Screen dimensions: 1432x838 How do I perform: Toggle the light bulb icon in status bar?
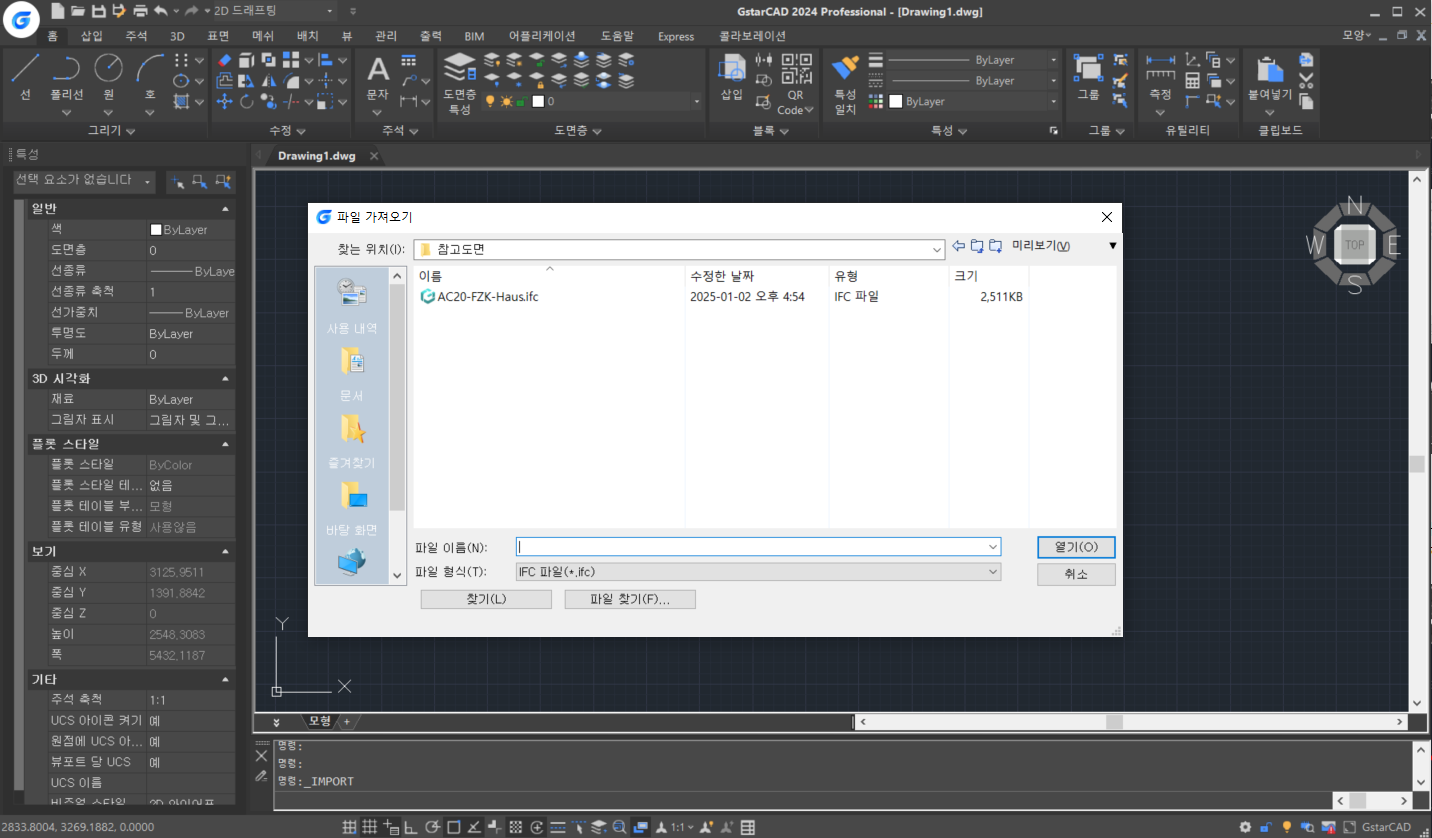[1287, 827]
